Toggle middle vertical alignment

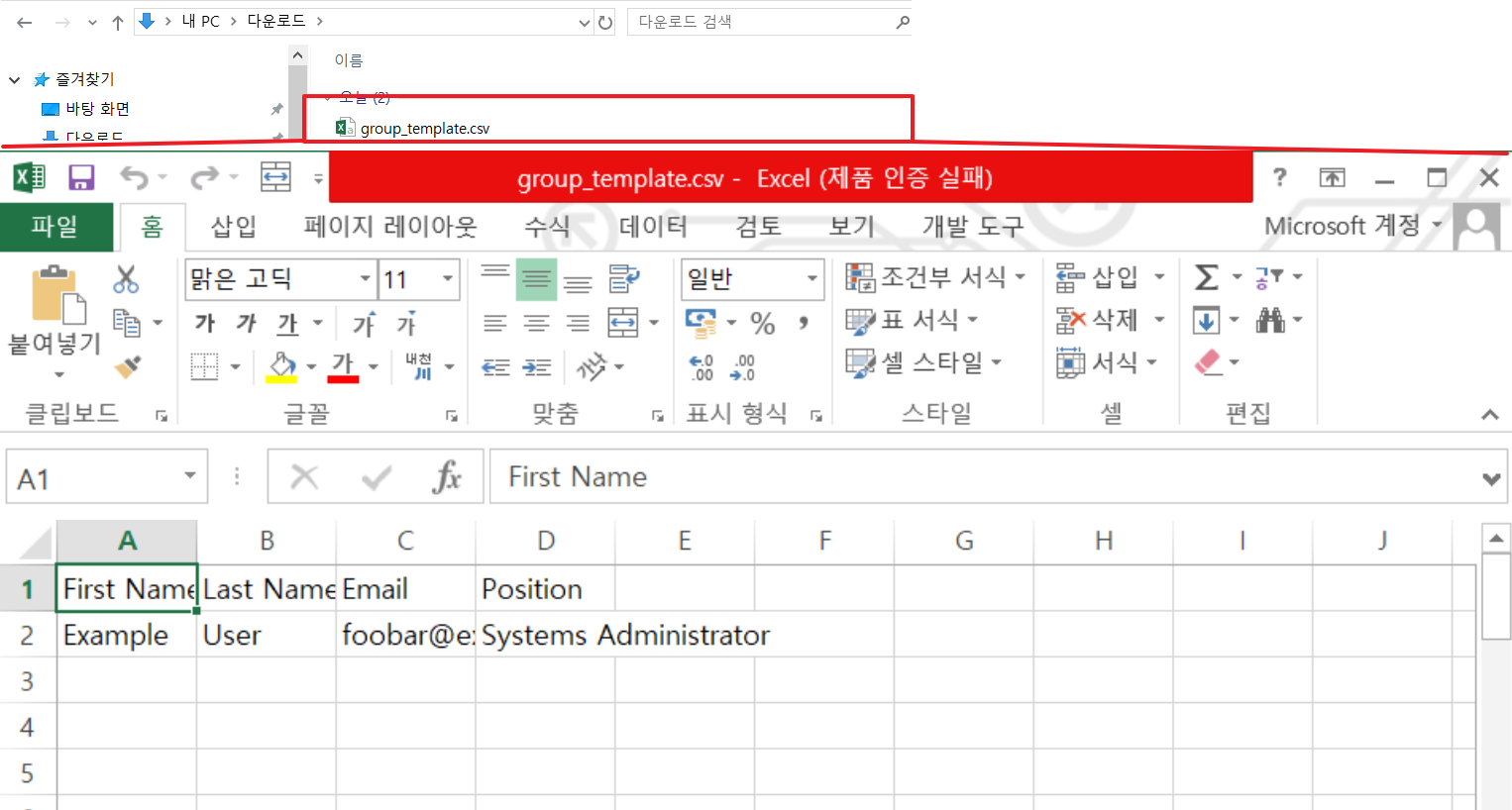point(536,279)
